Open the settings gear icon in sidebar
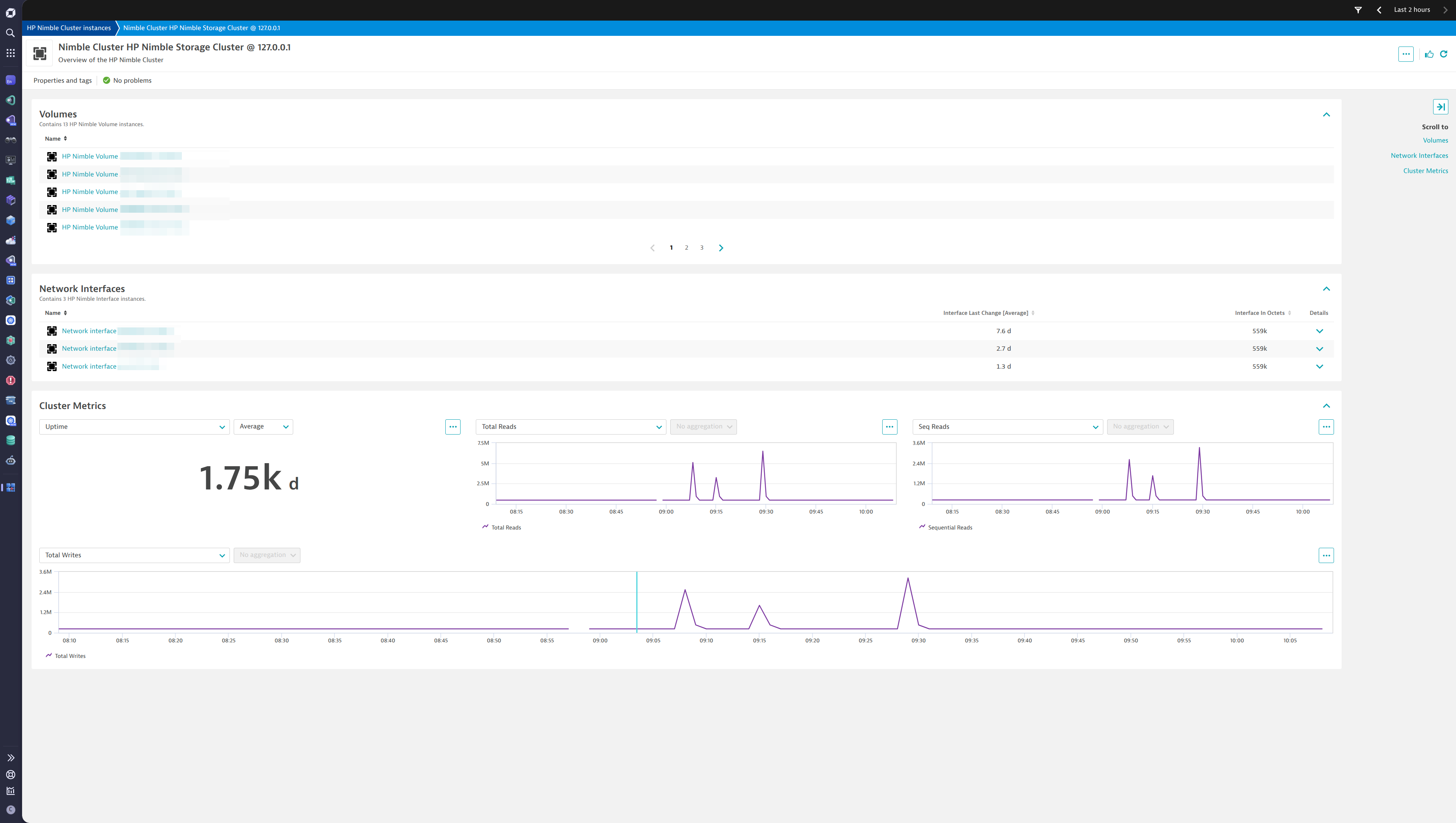 tap(10, 360)
